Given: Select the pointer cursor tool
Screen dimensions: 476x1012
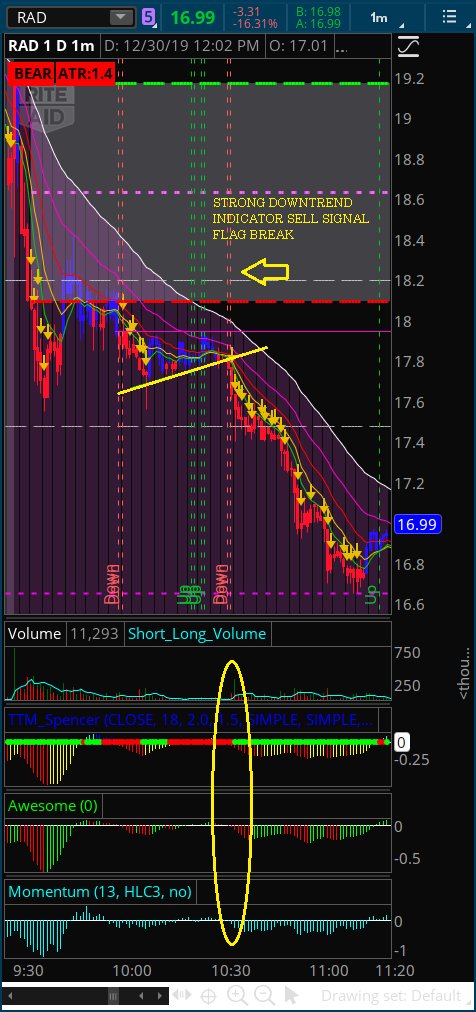Looking at the screenshot, I should 292,996.
